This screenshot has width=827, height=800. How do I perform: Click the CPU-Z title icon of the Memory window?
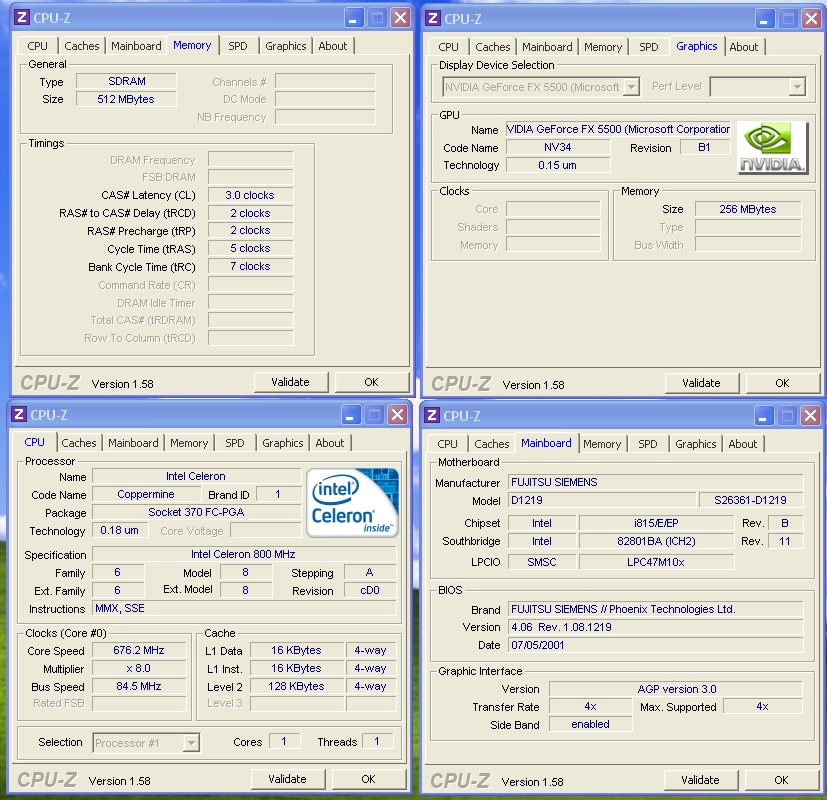click(x=21, y=18)
